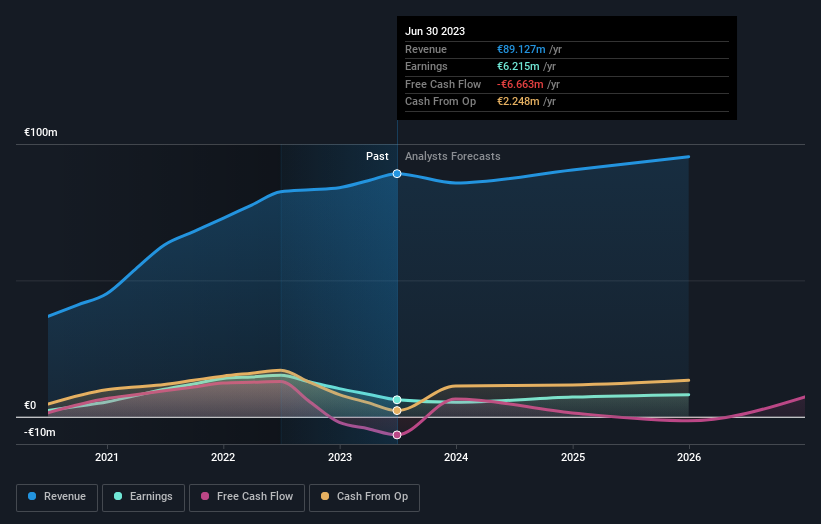This screenshot has width=821, height=524.
Task: Click the 2023 x-axis label
Action: point(340,458)
